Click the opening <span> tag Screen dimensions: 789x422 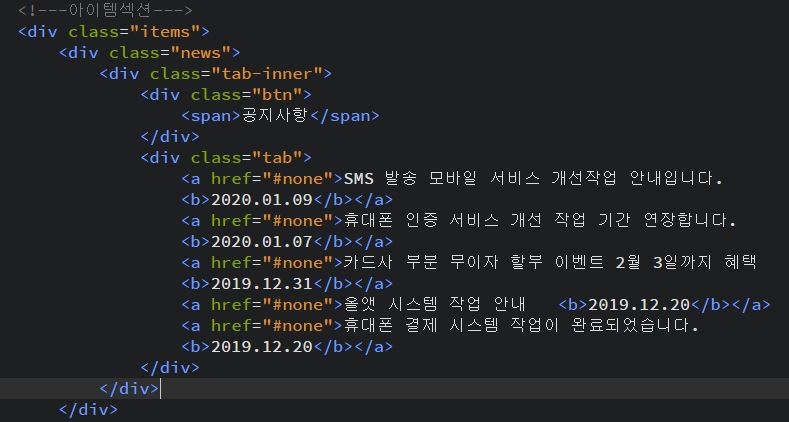coord(211,116)
